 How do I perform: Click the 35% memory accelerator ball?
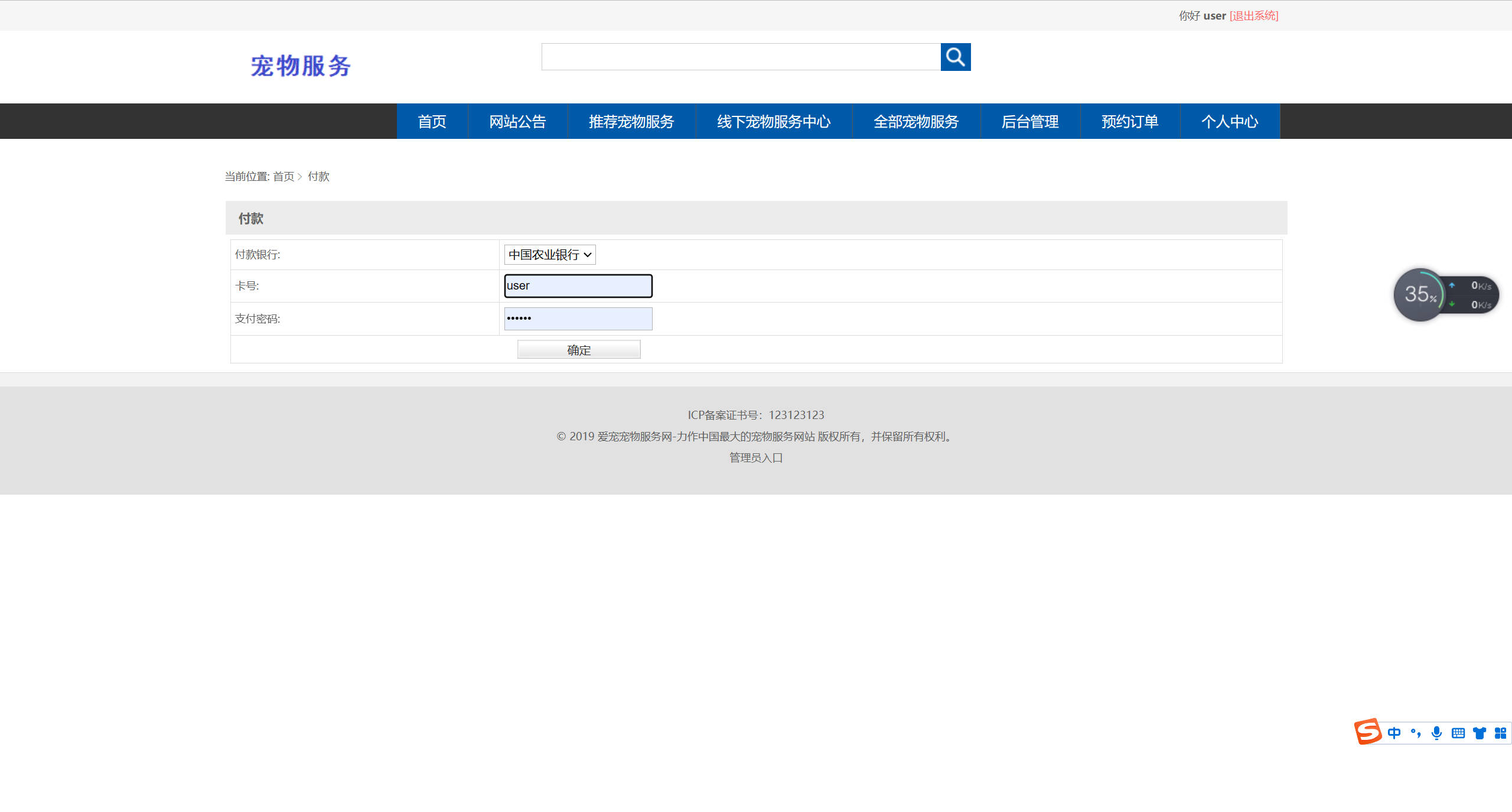point(1419,294)
